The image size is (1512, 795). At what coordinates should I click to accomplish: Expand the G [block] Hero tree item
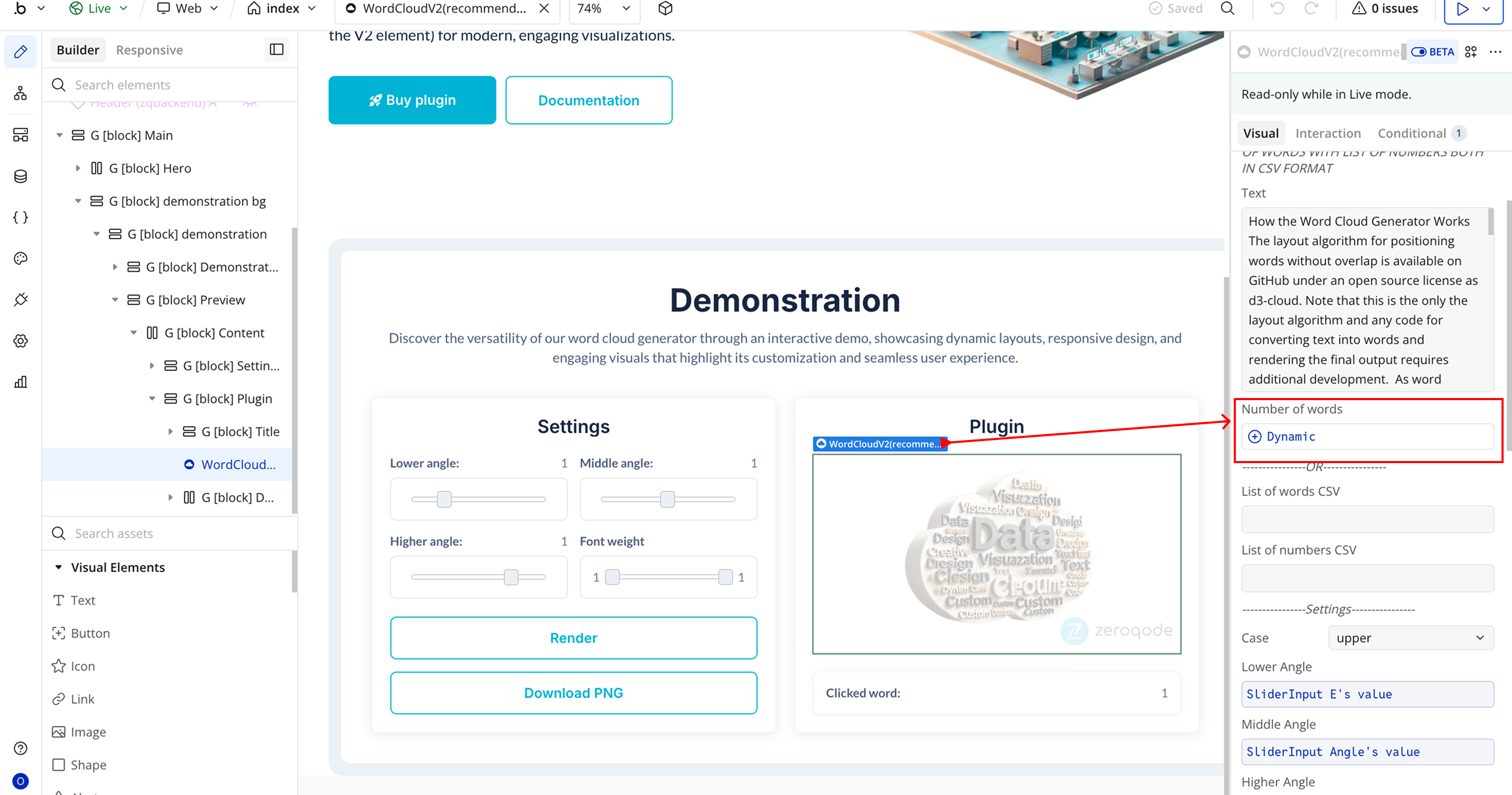point(78,169)
